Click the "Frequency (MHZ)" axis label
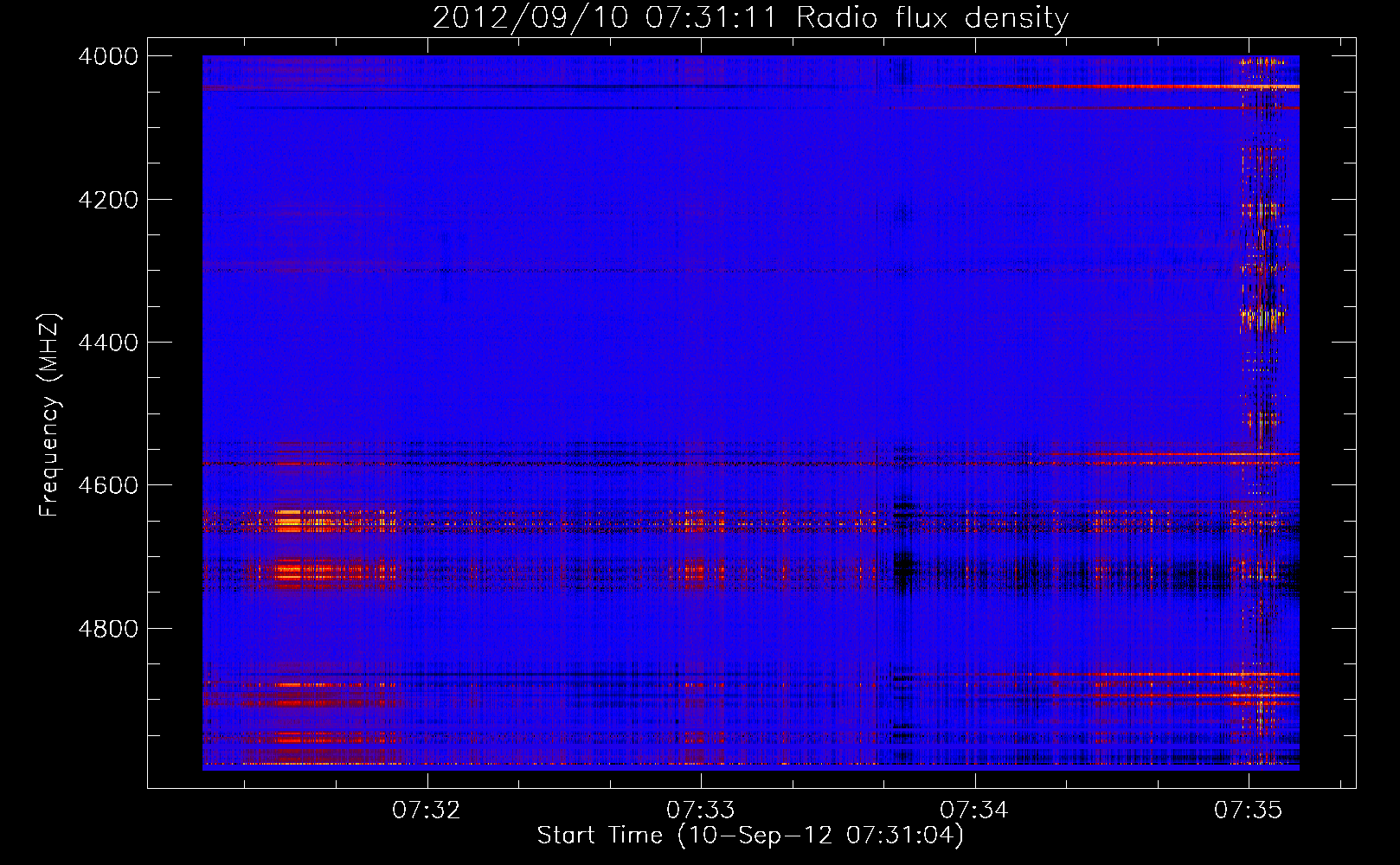 point(49,415)
